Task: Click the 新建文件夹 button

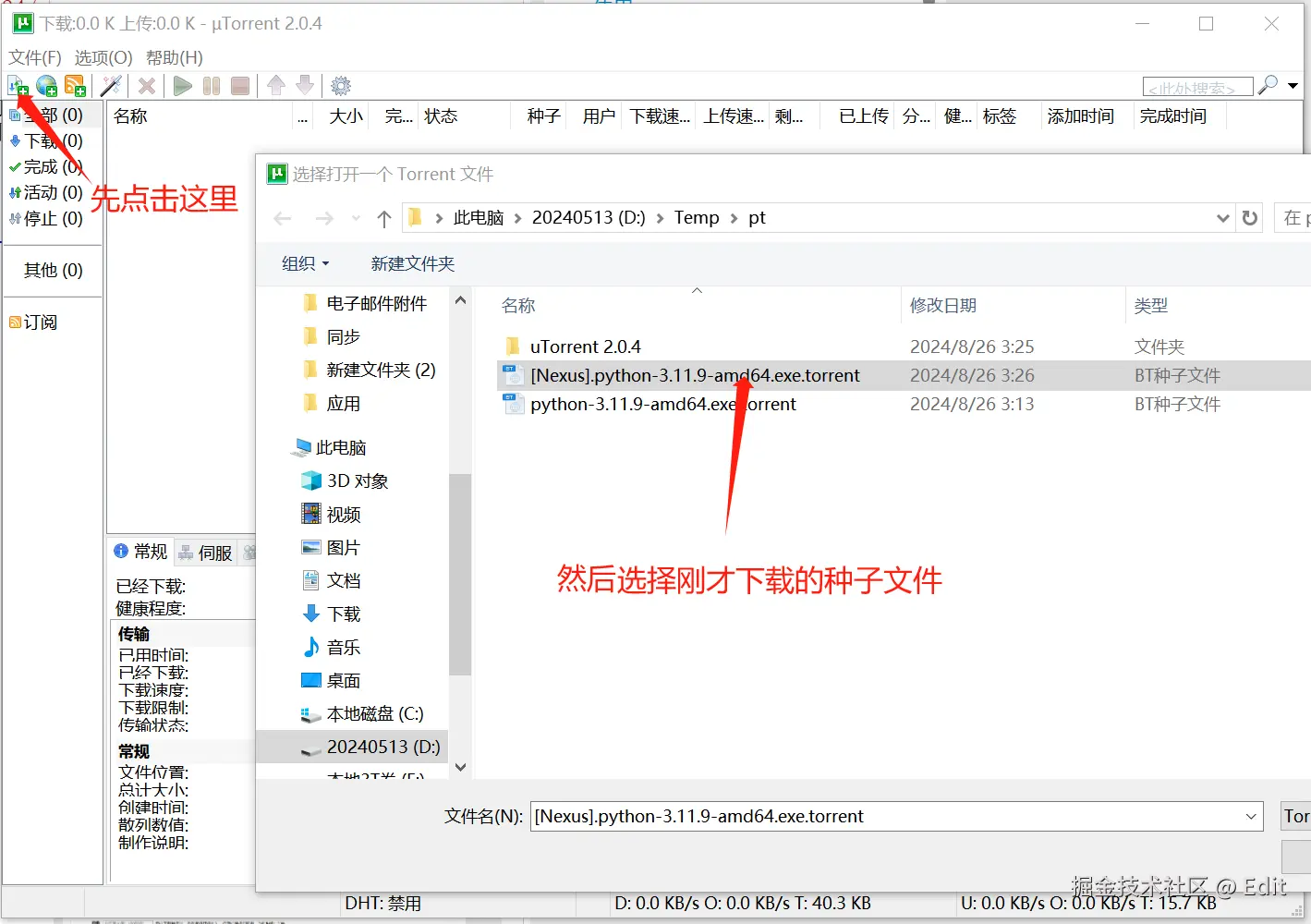Action: coord(413,264)
